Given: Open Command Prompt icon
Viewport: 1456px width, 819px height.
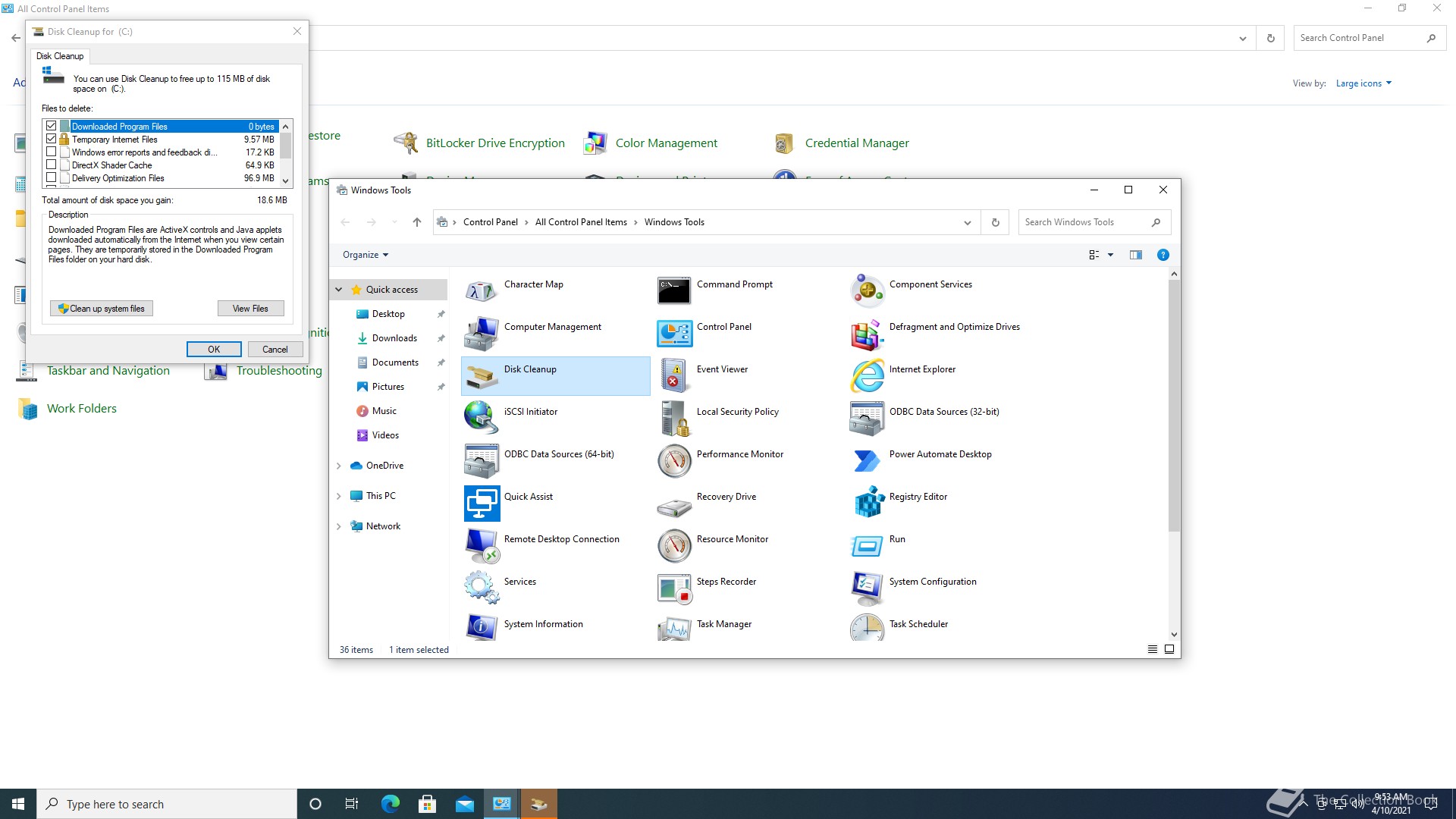Looking at the screenshot, I should click(674, 290).
